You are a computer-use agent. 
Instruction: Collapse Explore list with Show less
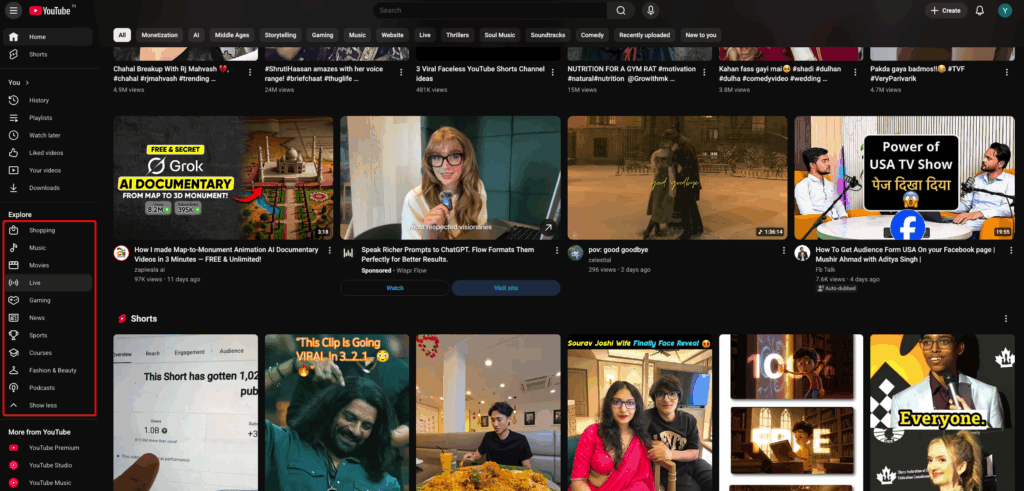coord(47,405)
